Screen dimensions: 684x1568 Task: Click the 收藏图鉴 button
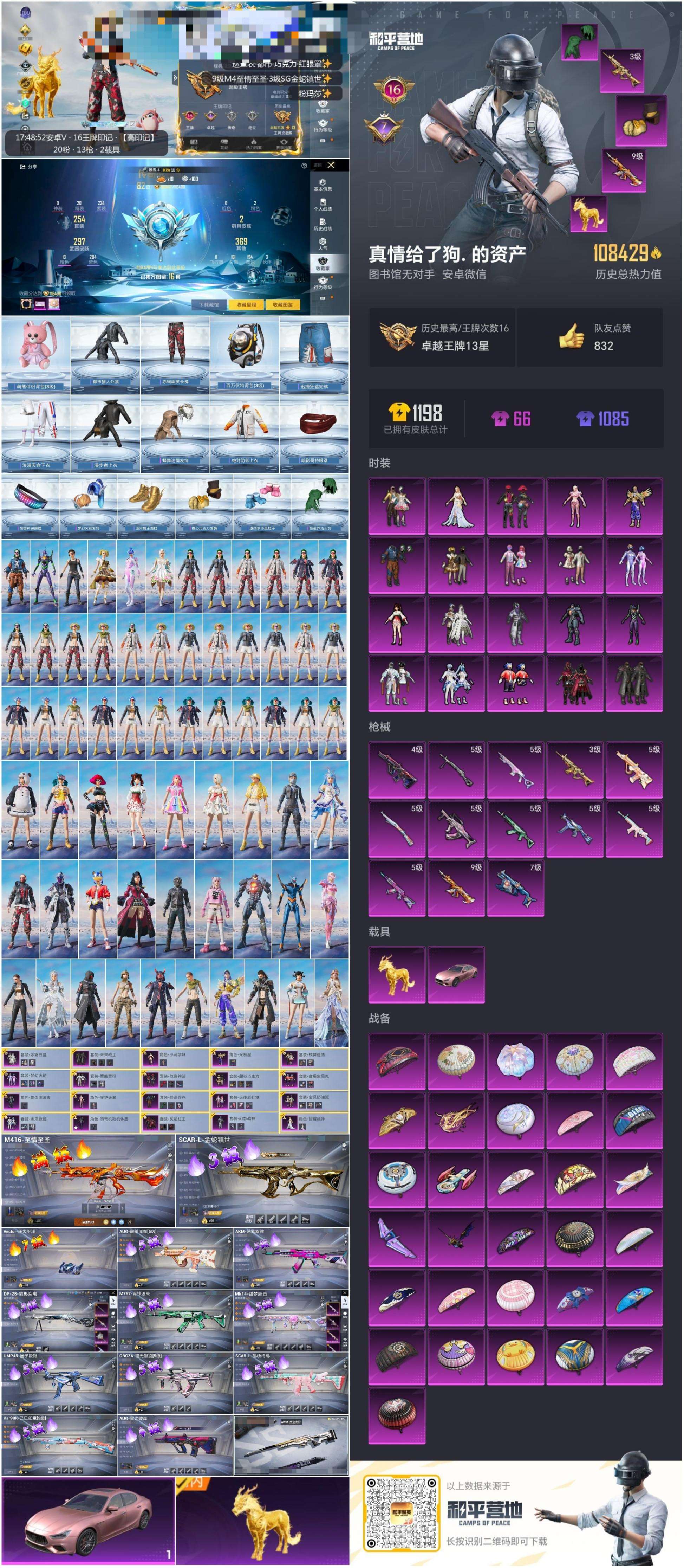[x=282, y=305]
